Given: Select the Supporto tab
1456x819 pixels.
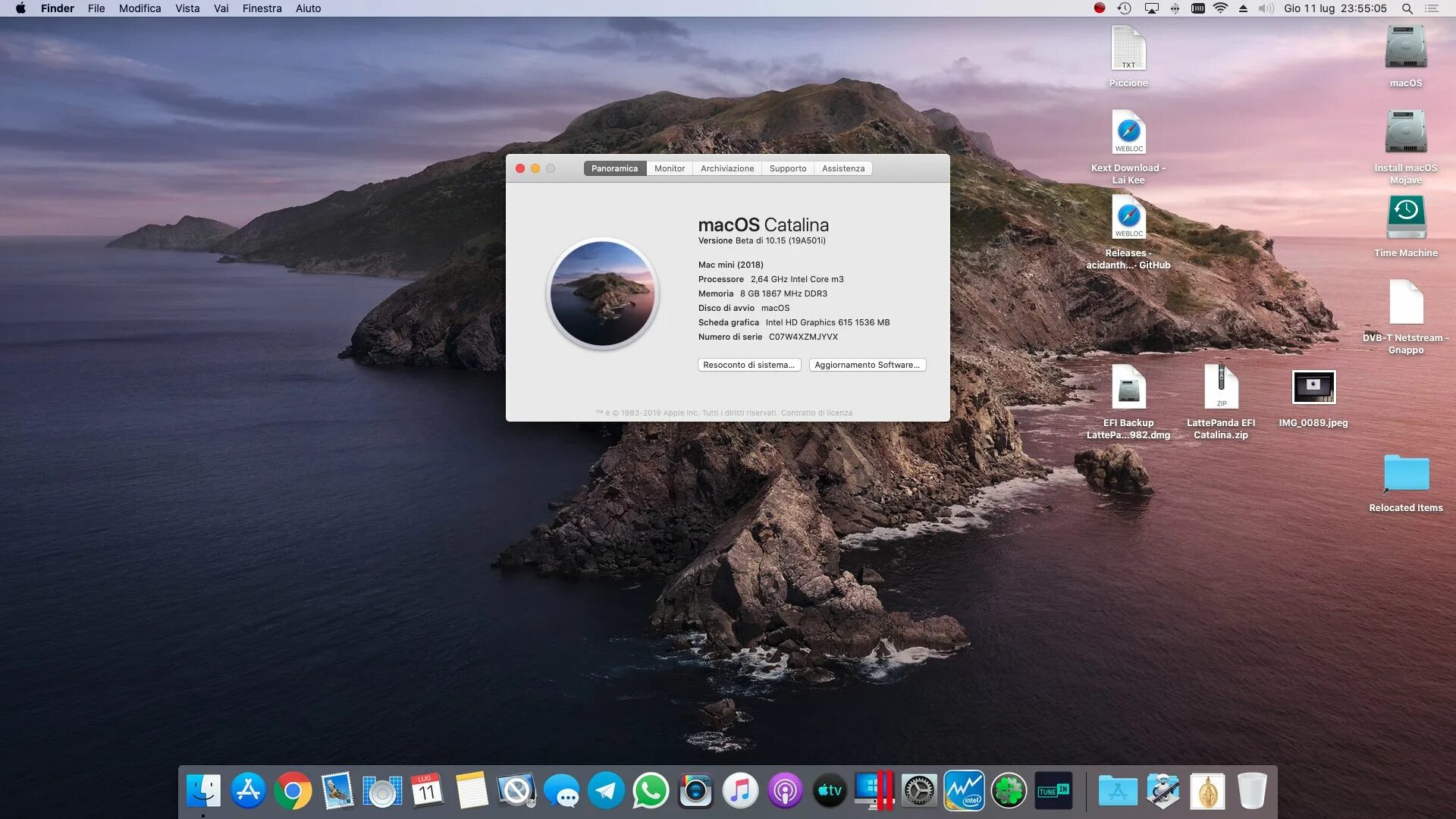Looking at the screenshot, I should click(x=787, y=168).
